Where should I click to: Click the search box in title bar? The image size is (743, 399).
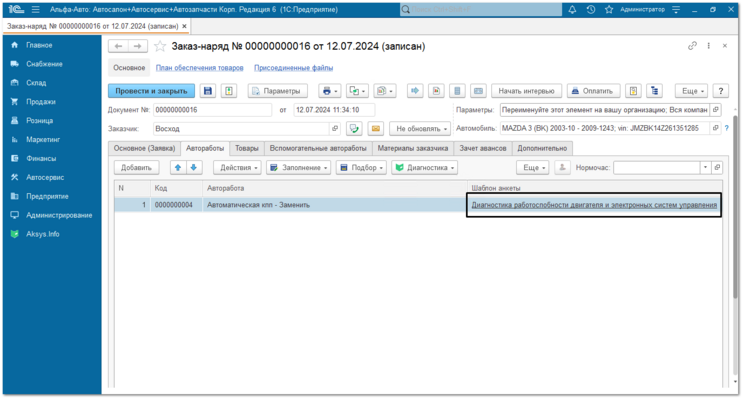(x=480, y=9)
